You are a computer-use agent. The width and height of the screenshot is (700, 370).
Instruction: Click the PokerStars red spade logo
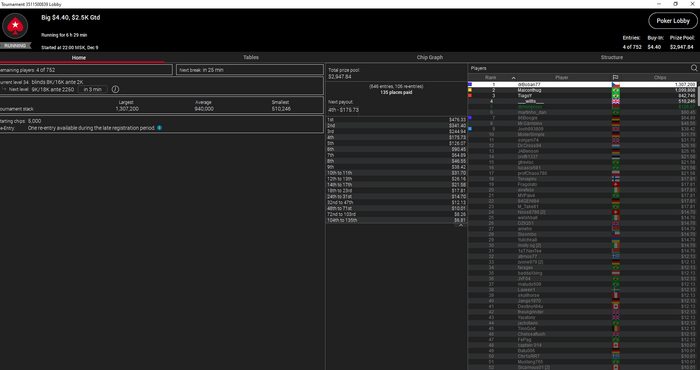(x=15, y=26)
